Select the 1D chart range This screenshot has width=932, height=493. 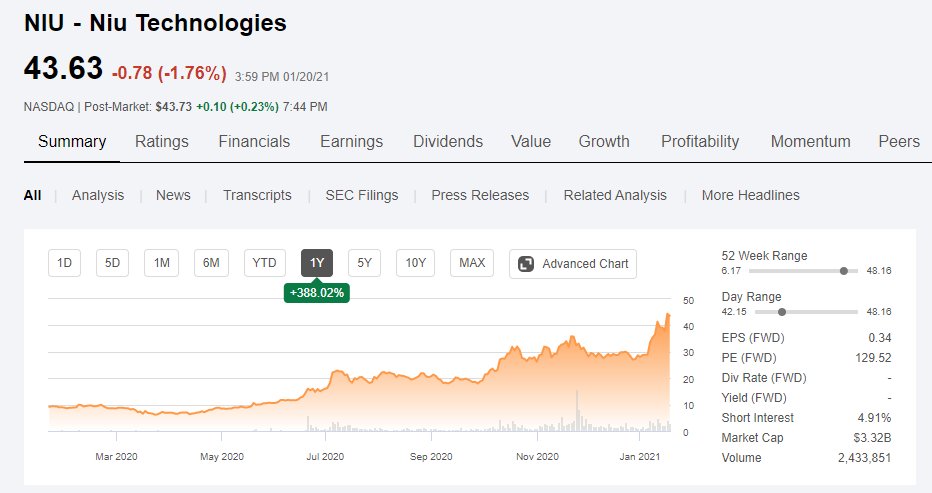(64, 263)
